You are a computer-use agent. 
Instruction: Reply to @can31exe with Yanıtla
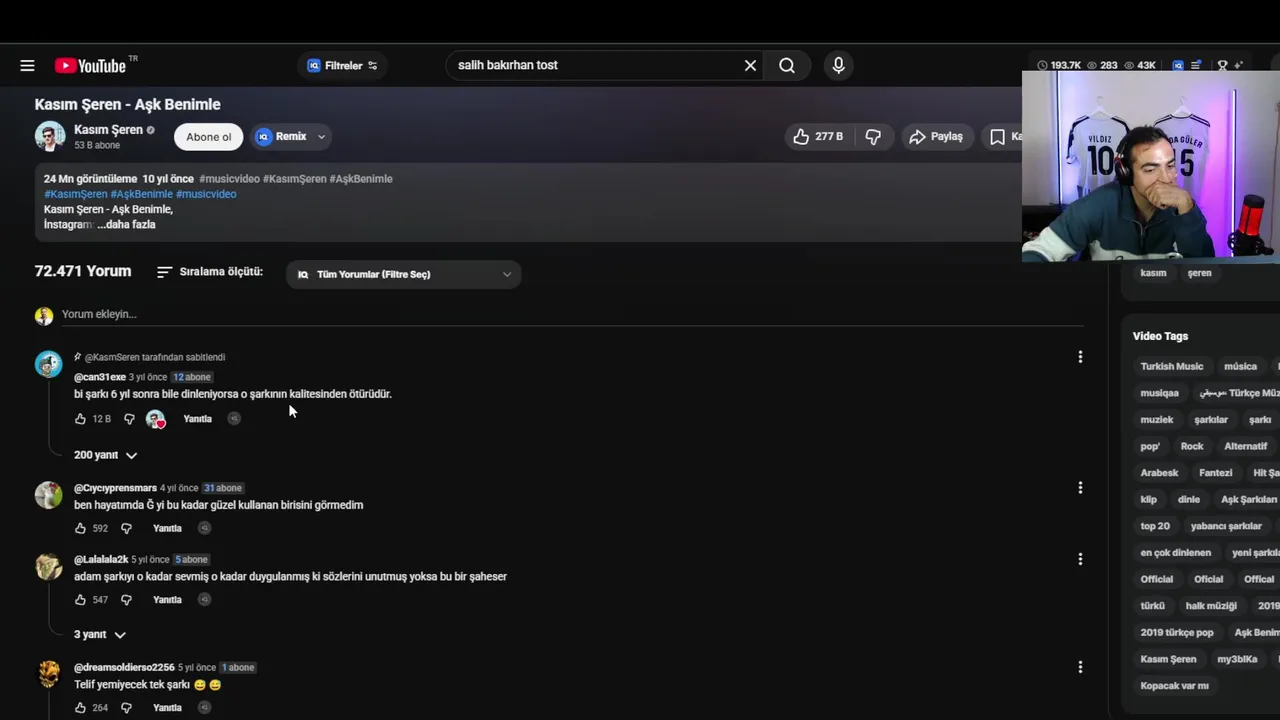197,419
